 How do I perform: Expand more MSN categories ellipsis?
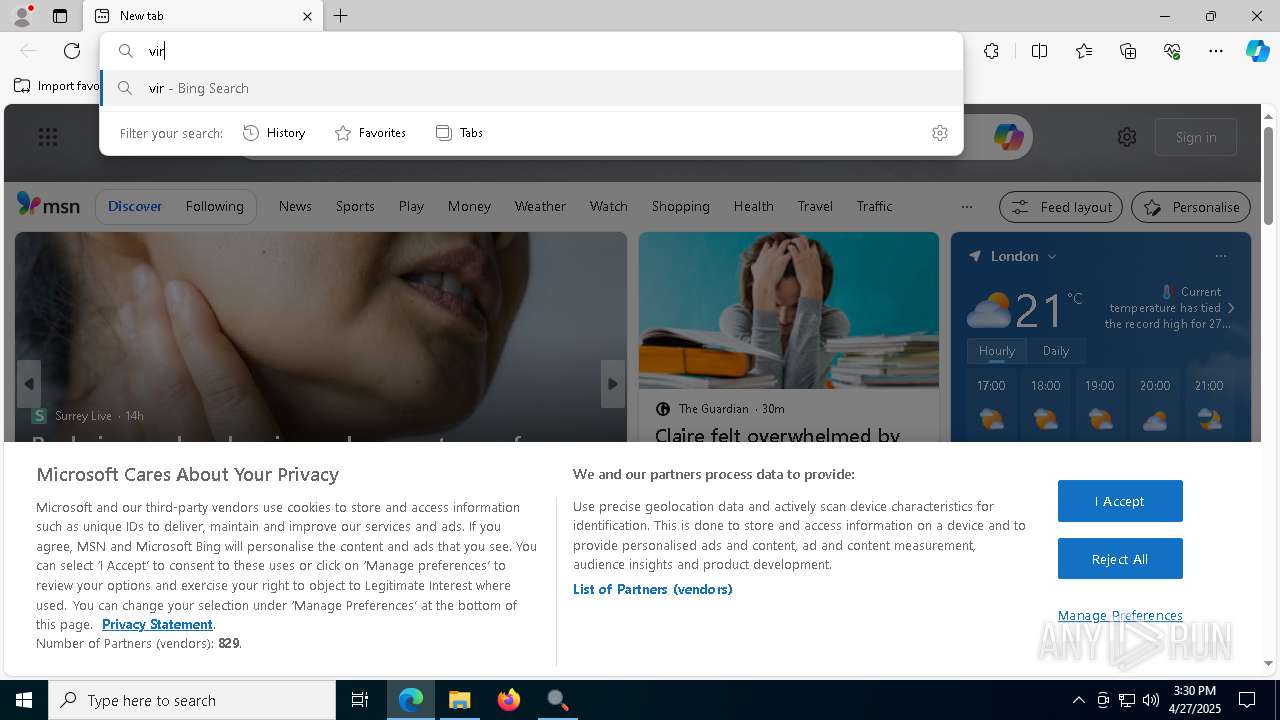pyautogui.click(x=966, y=207)
